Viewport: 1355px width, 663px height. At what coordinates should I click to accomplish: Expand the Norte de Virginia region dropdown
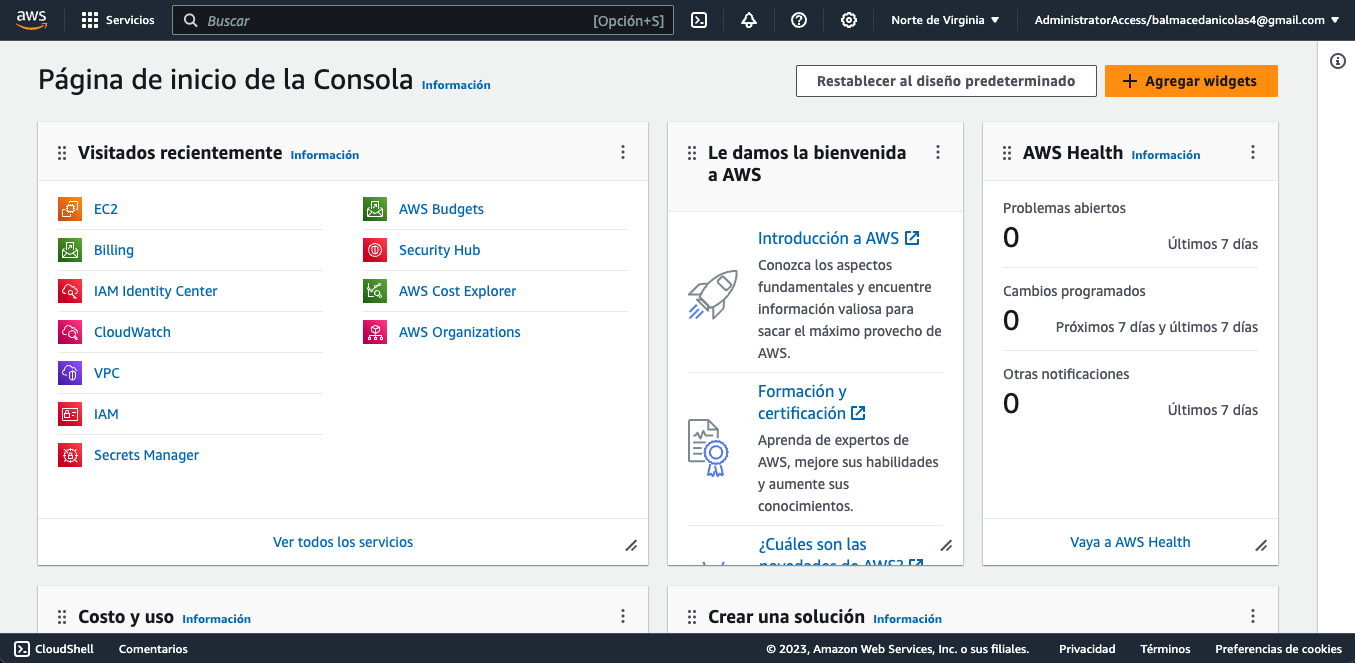pyautogui.click(x=945, y=20)
